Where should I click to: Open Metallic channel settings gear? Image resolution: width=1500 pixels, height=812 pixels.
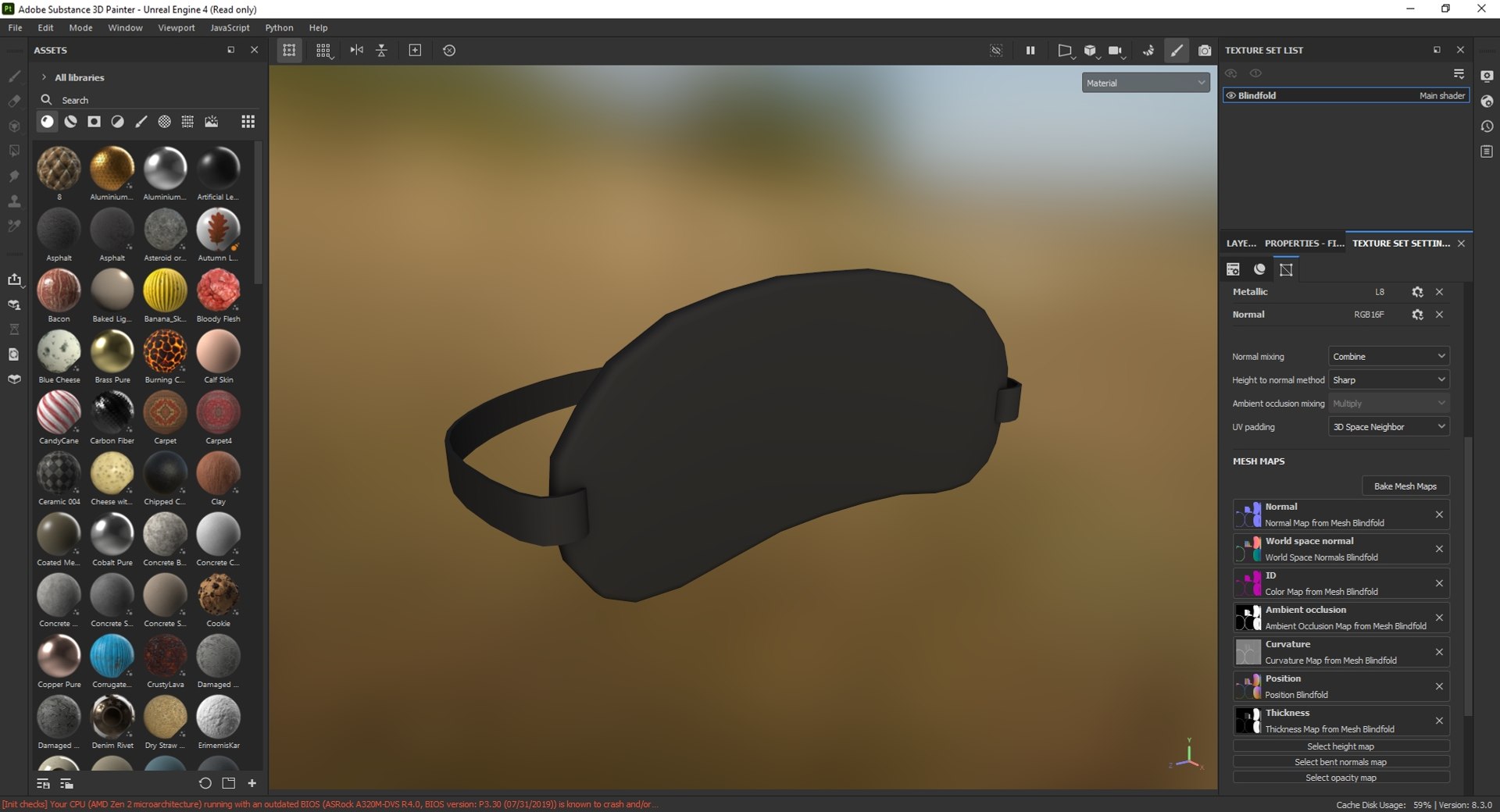click(x=1417, y=292)
